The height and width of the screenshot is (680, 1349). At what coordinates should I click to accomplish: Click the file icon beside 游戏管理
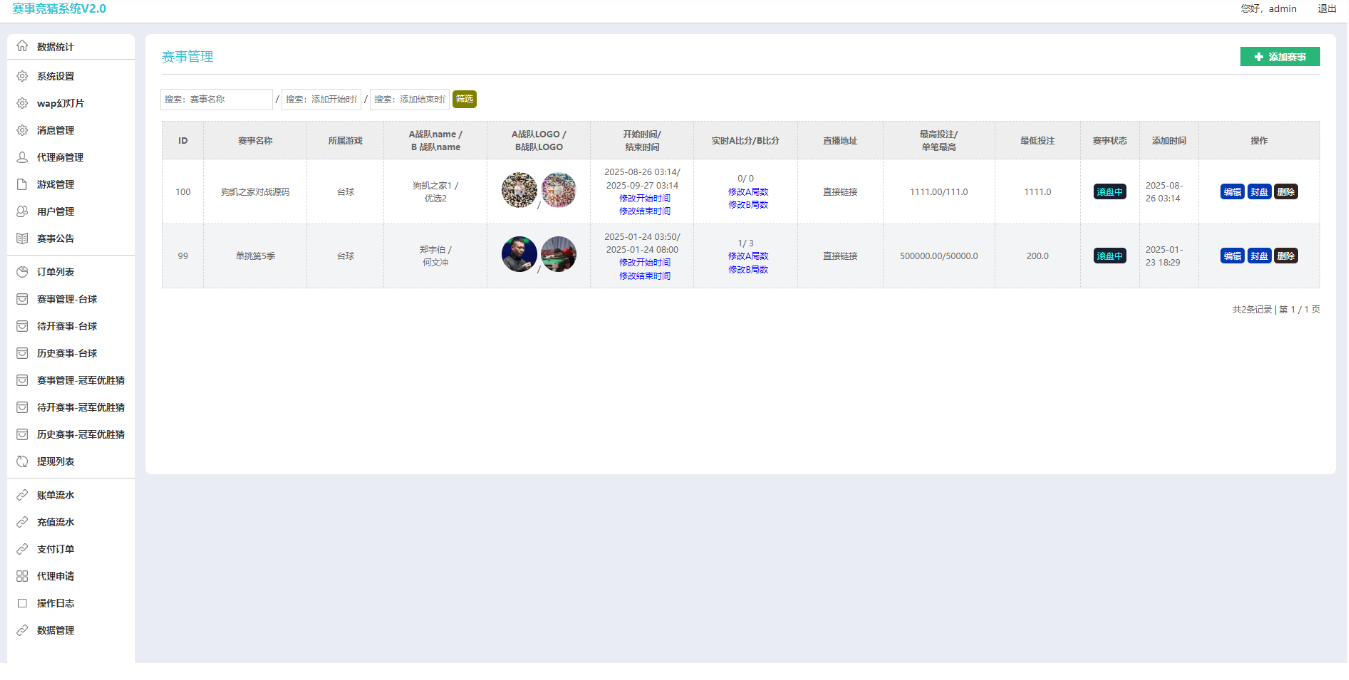(22, 184)
